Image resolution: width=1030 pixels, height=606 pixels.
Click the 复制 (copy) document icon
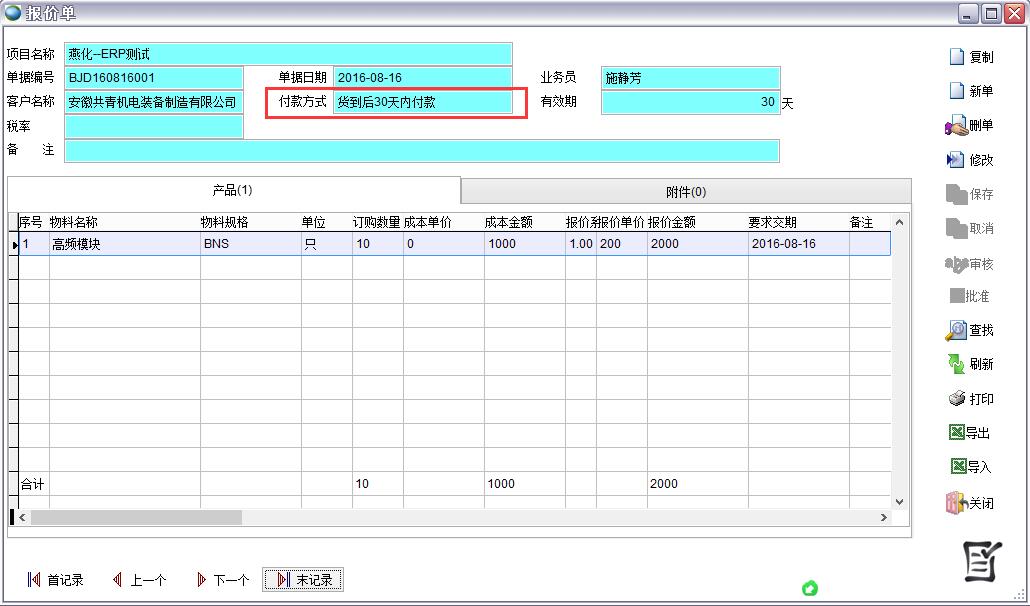[x=956, y=57]
